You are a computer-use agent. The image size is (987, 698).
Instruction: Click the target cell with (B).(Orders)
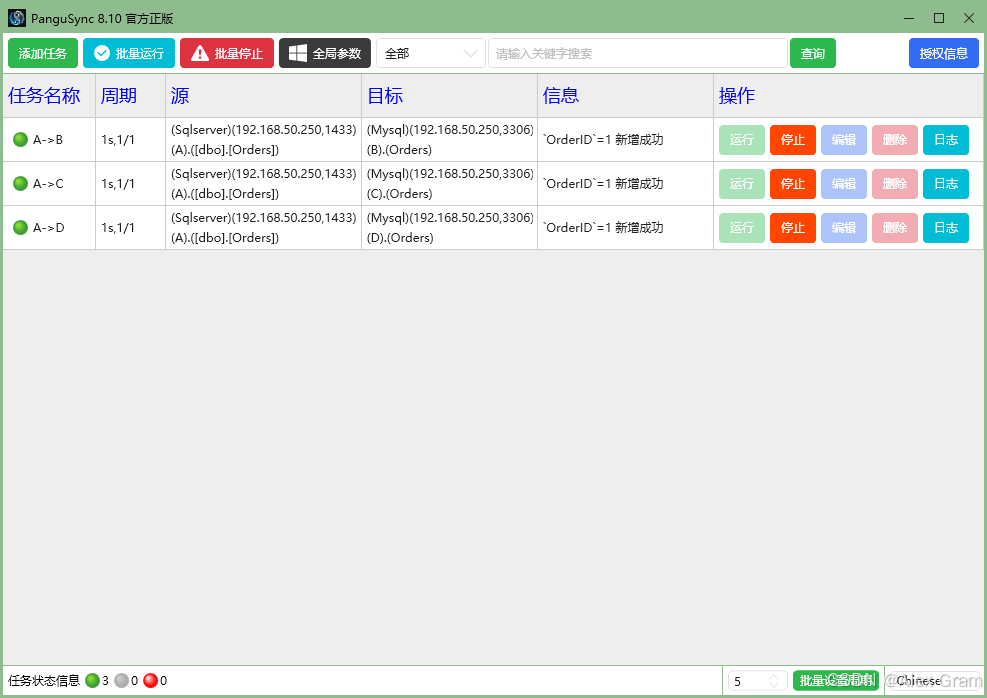click(x=449, y=139)
